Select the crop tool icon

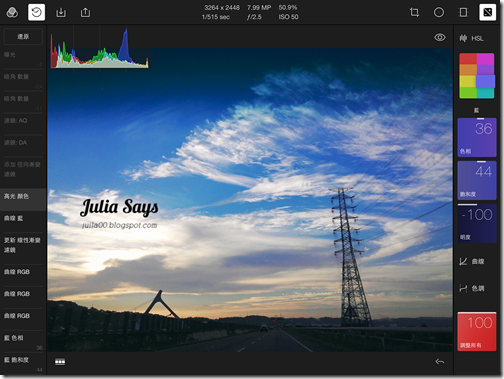[x=414, y=12]
